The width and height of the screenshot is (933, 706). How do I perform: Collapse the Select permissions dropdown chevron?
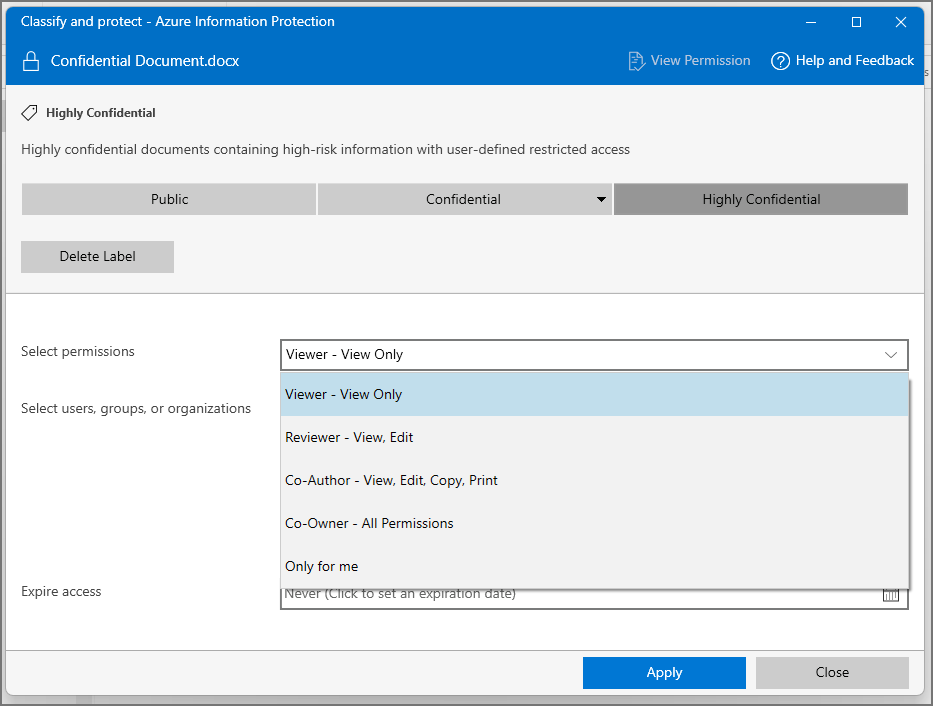[891, 355]
